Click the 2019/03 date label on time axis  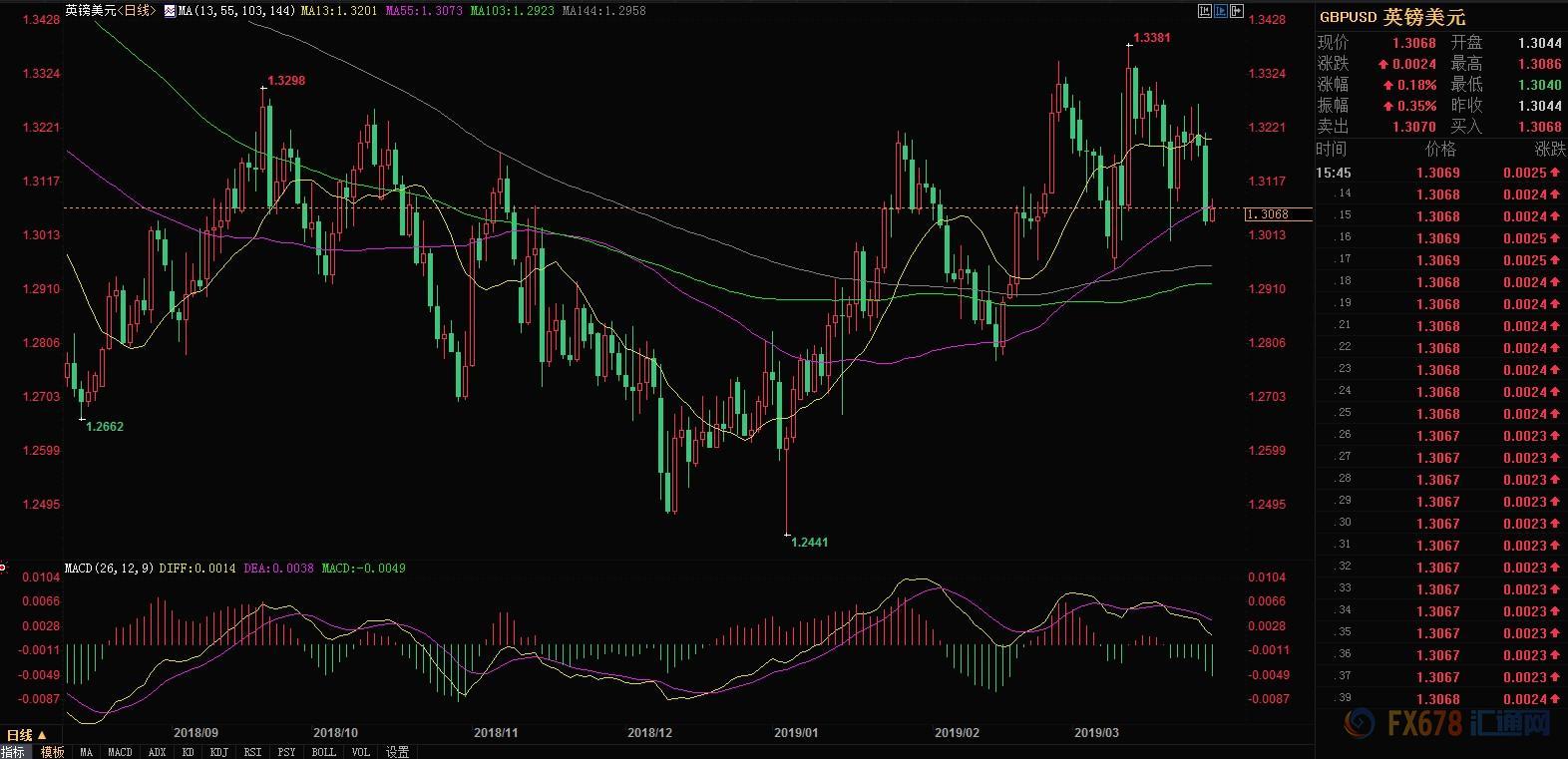click(1096, 733)
